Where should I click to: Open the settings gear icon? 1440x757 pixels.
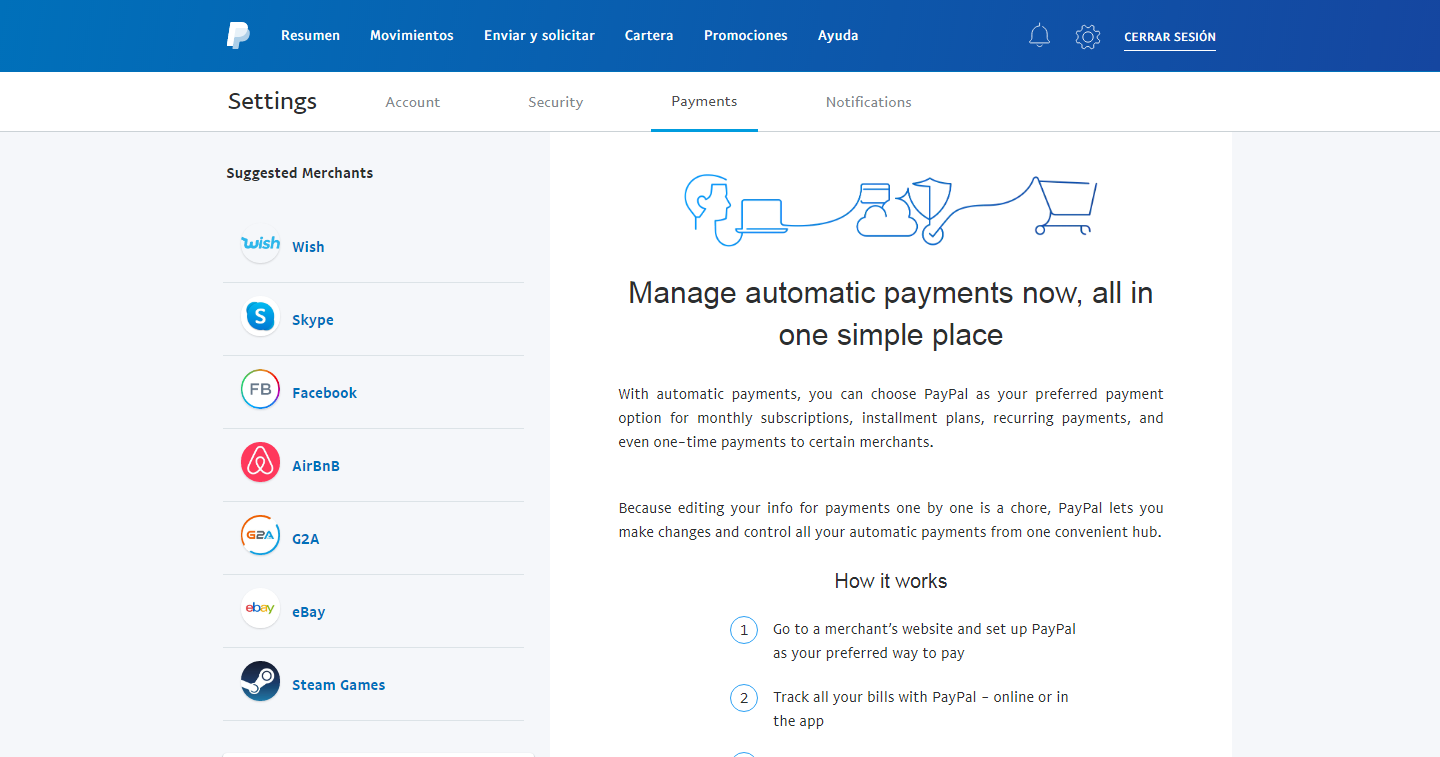pyautogui.click(x=1088, y=37)
